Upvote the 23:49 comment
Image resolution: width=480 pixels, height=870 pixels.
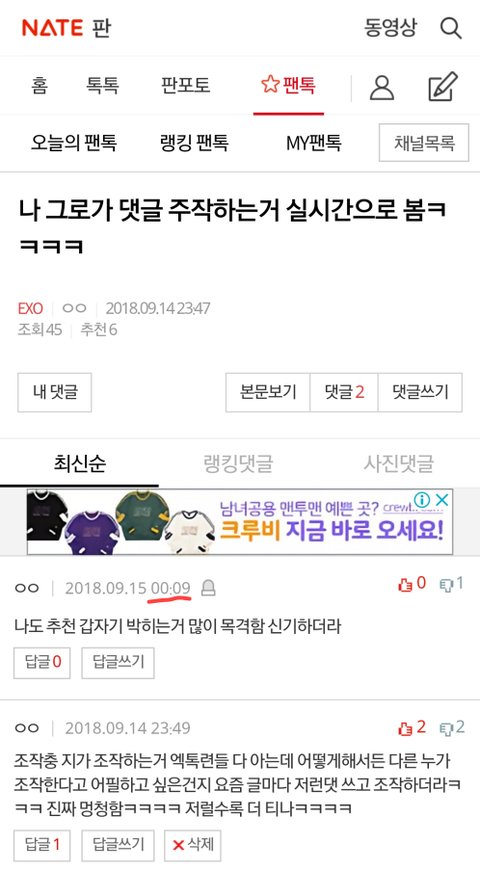(412, 727)
